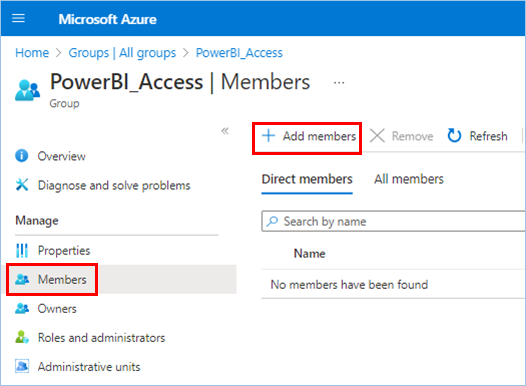Screen dimensions: 526x386
Task: Click the Members people icon
Action: pyautogui.click(x=22, y=279)
